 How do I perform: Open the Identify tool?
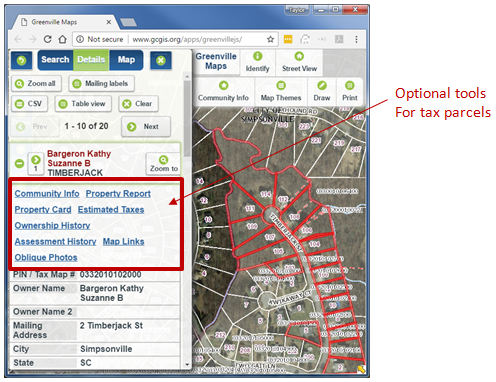click(257, 62)
